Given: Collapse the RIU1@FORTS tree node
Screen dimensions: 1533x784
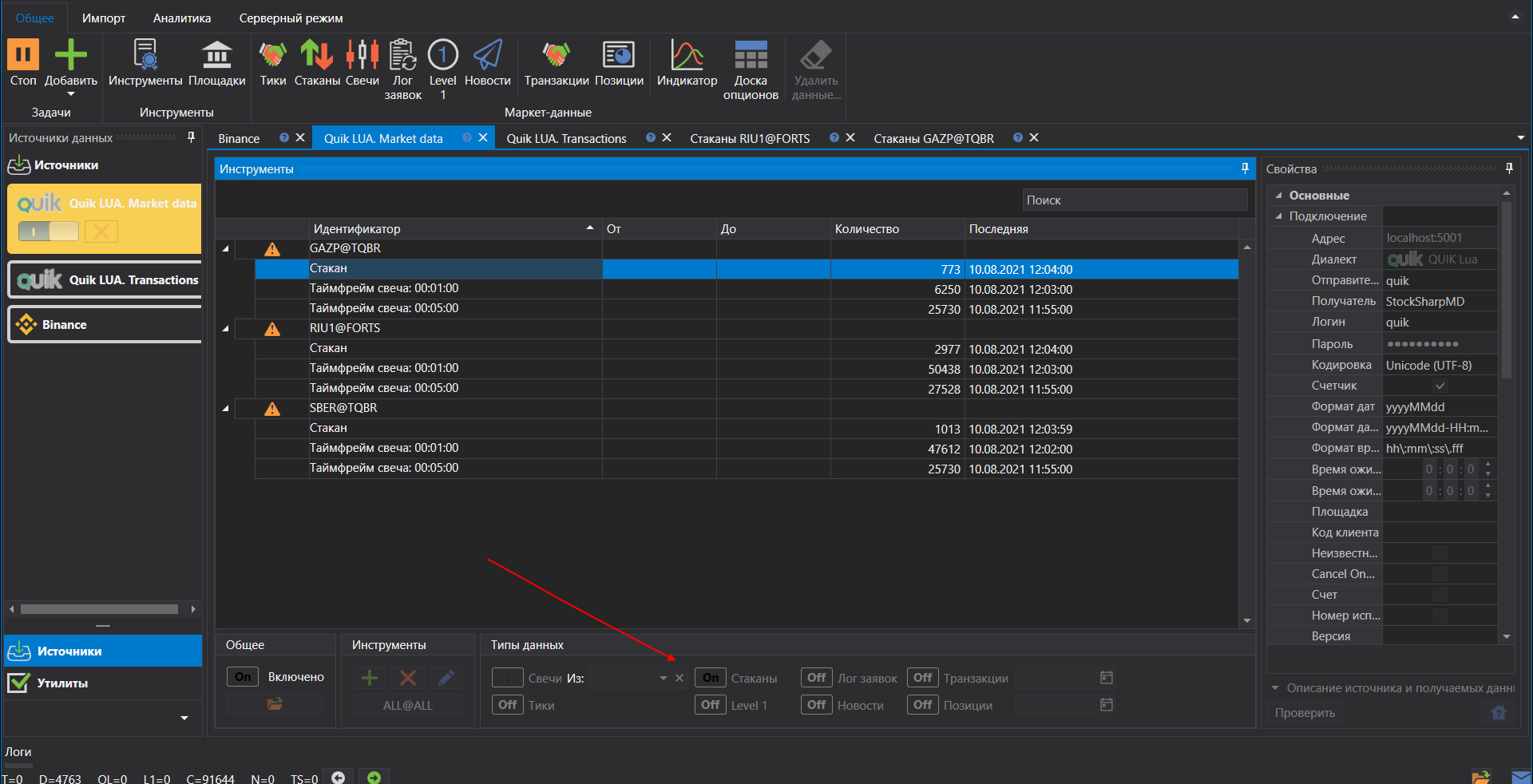Looking at the screenshot, I should click(225, 328).
